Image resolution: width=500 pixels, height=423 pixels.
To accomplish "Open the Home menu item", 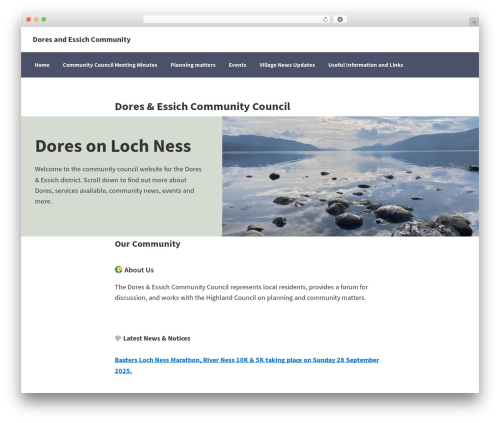I will pos(42,65).
